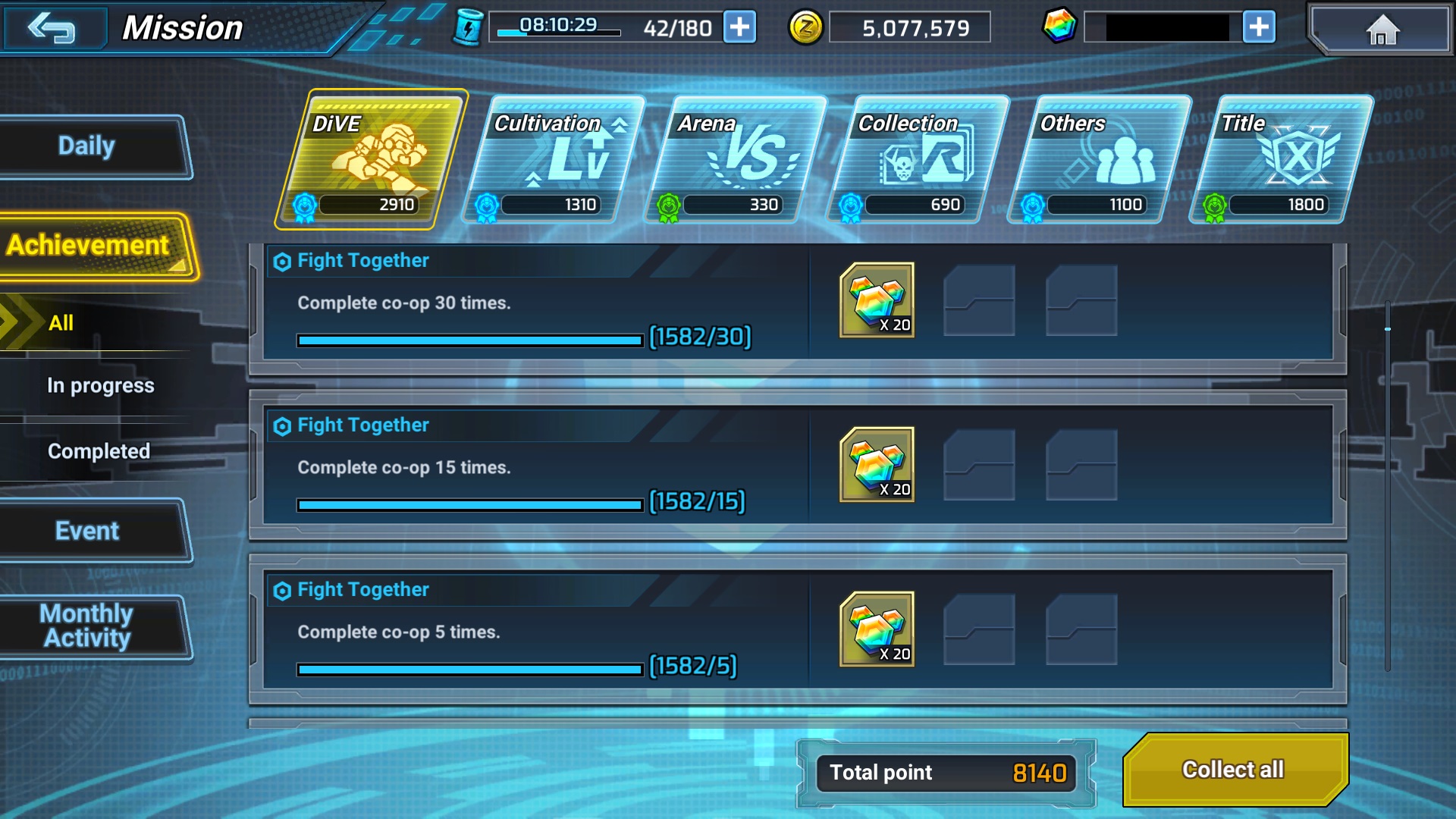Open the DiVE achievement category
Viewport: 1456px width, 819px height.
372,159
